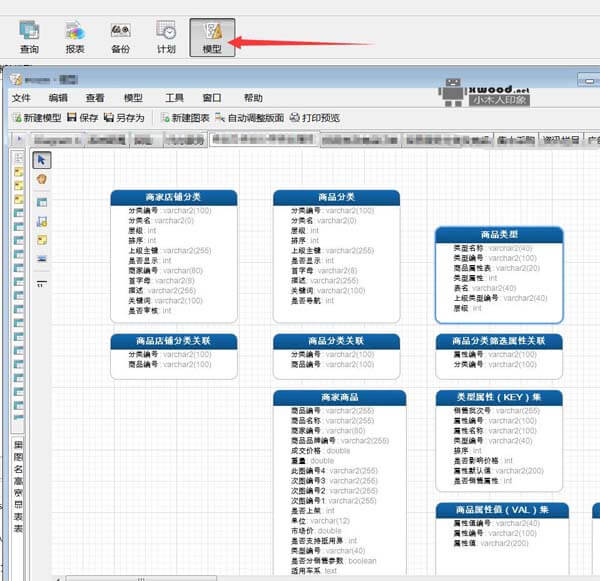Click the 是否审核 field in 商家店铺分类
The height and width of the screenshot is (581, 600).
pos(150,310)
